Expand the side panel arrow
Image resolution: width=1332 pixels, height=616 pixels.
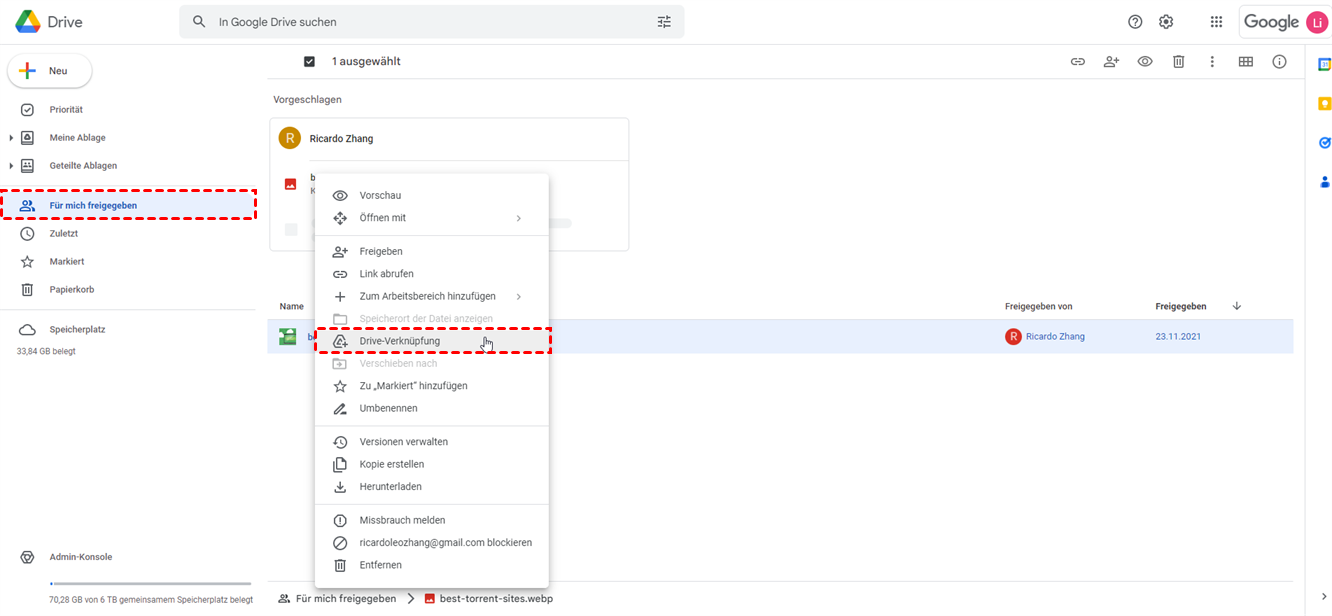coord(1324,597)
